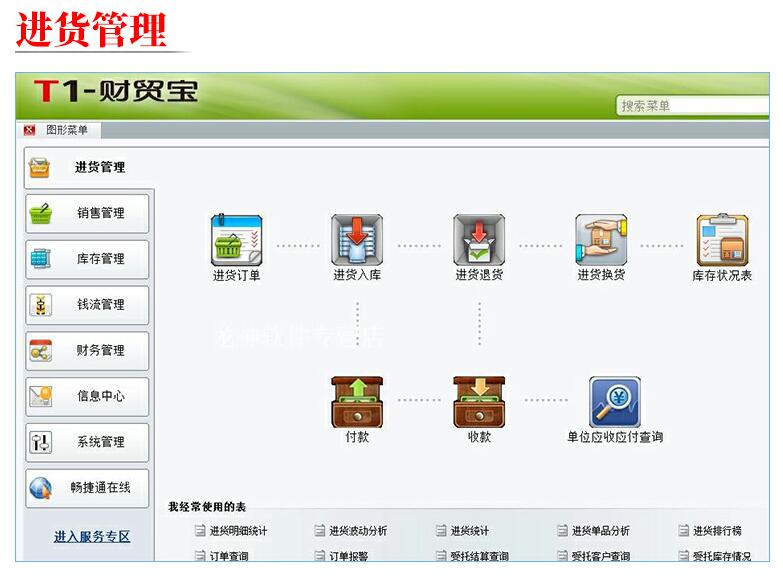Viewport: 783px width, 580px height.
Task: Open the 受托结算查询 report
Action: point(480,556)
